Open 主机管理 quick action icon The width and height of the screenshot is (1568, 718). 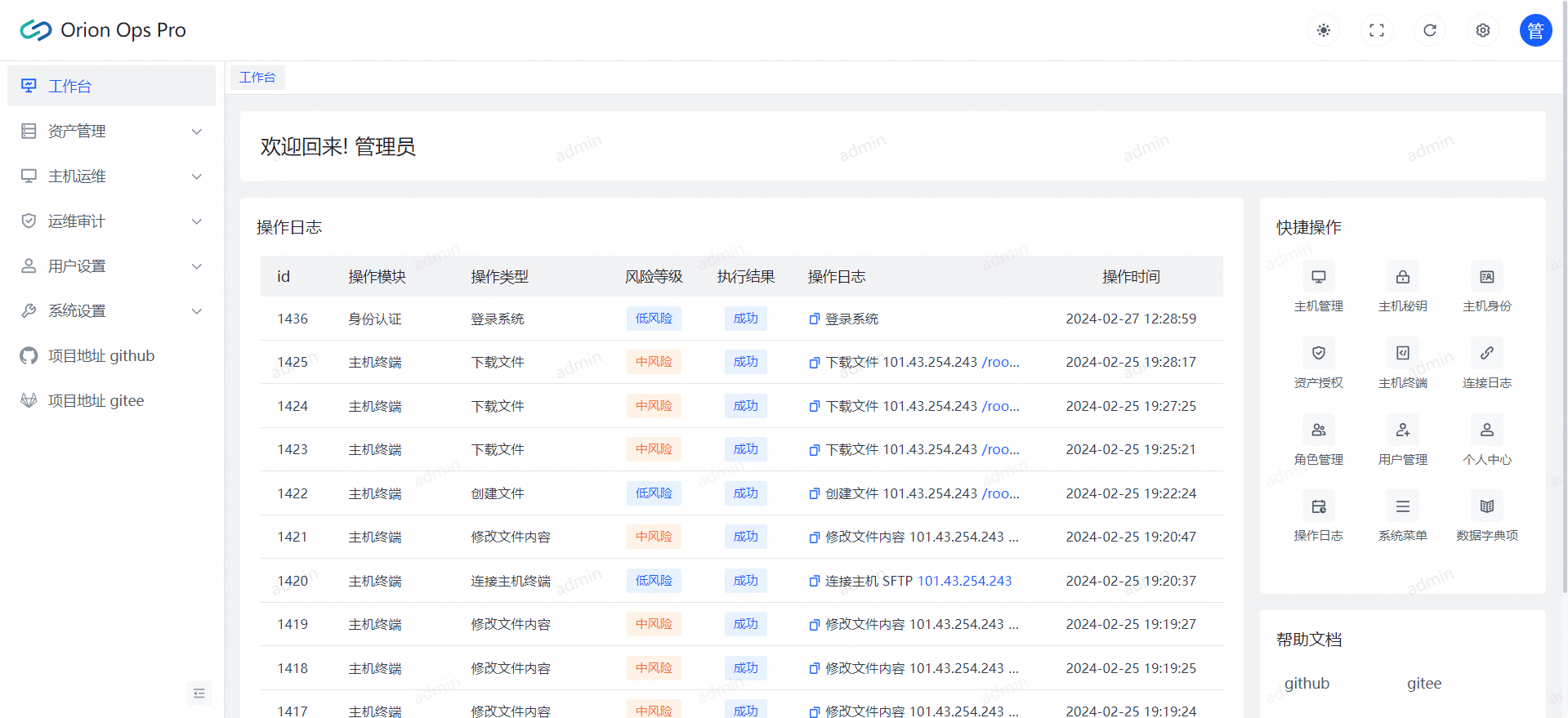tap(1318, 278)
